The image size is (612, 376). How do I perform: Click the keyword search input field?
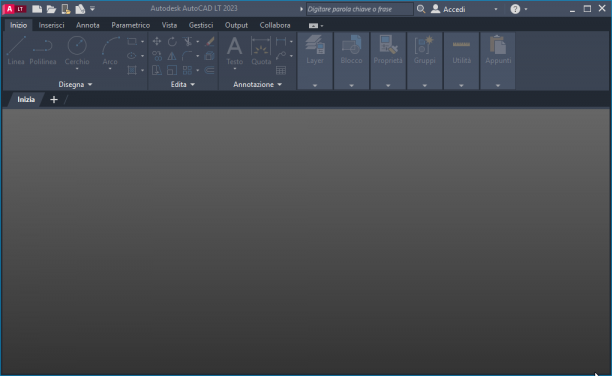(x=359, y=9)
